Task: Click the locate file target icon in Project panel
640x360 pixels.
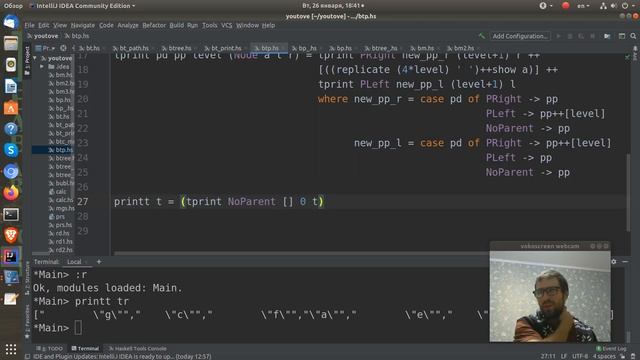Action: pos(63,48)
